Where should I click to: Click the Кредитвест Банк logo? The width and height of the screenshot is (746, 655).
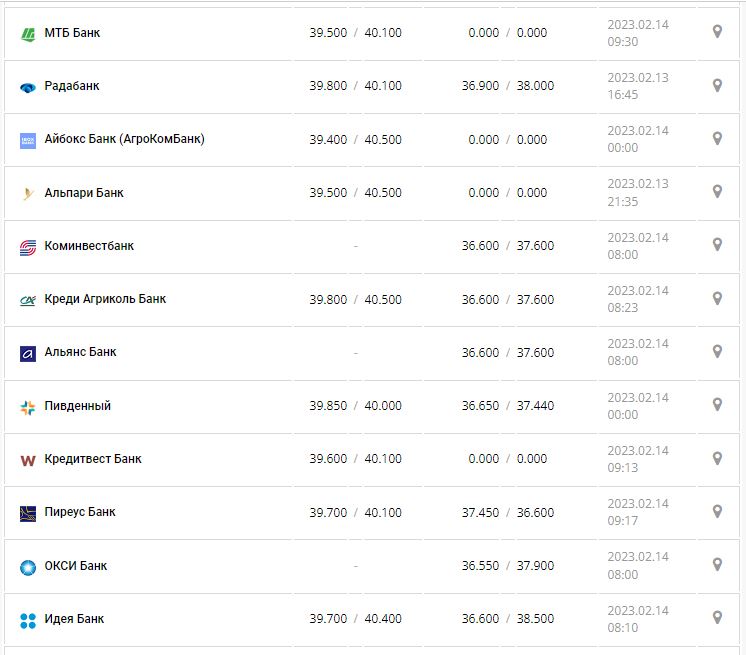pyautogui.click(x=28, y=460)
